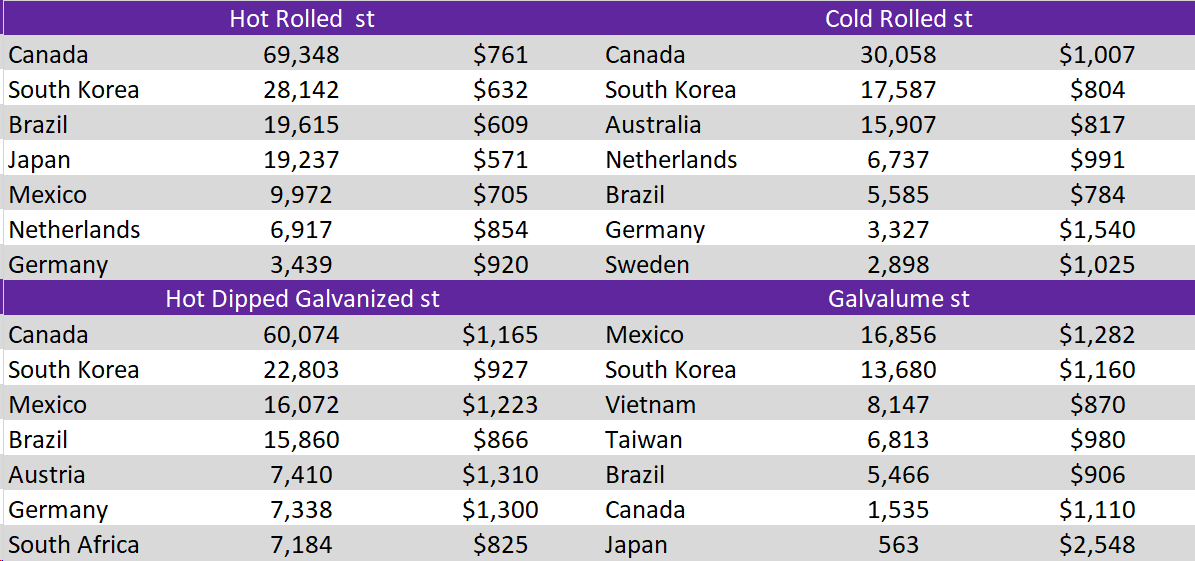
Task: Select the 563 tonnage value
Action: click(x=896, y=545)
